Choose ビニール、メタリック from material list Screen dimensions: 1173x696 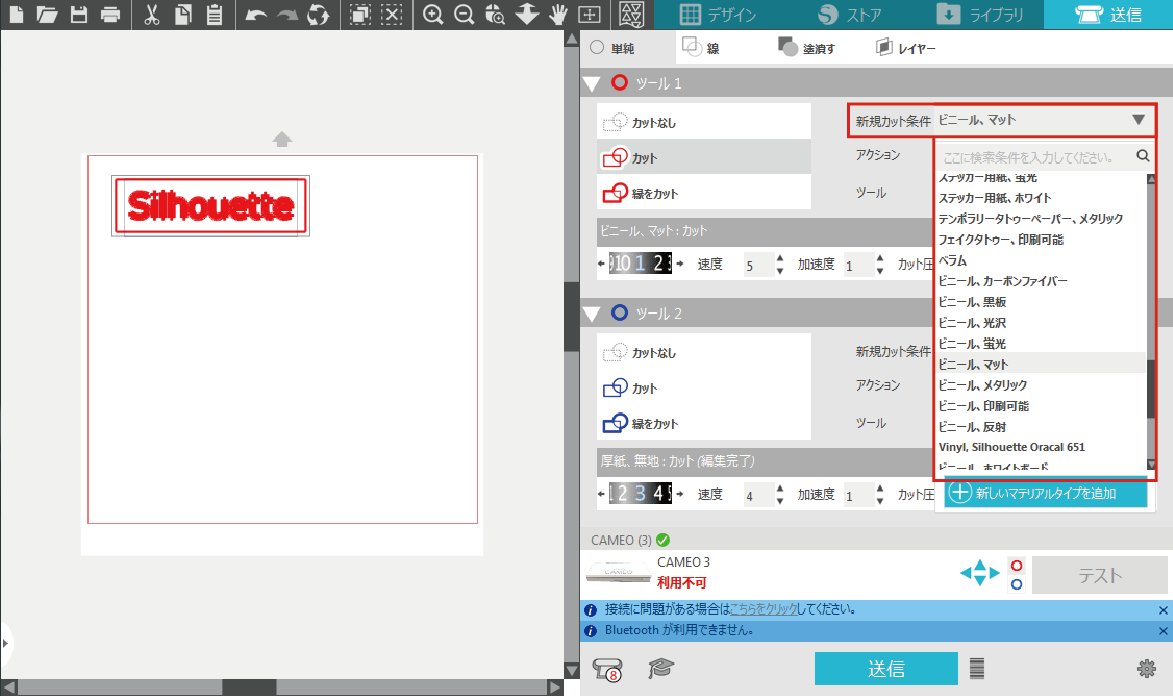(983, 385)
